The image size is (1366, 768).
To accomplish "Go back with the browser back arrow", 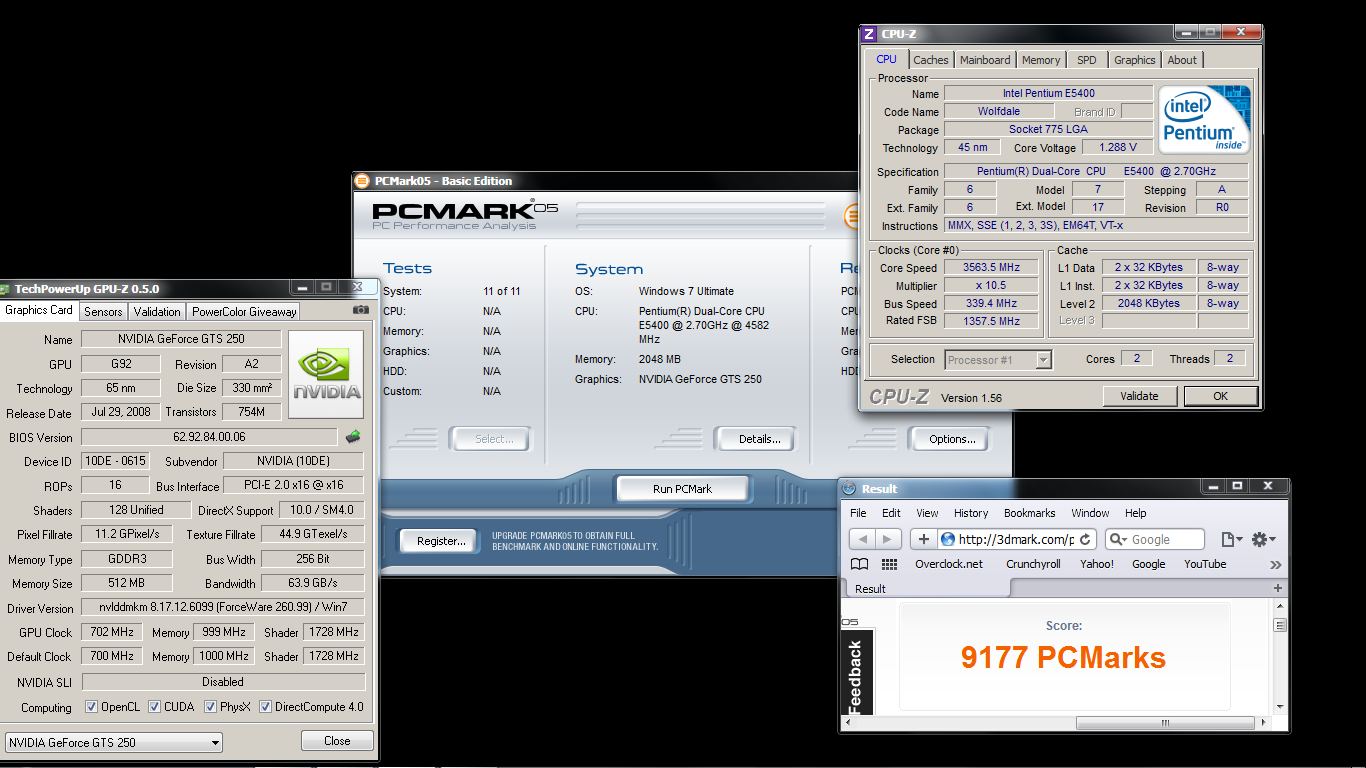I will tap(862, 539).
